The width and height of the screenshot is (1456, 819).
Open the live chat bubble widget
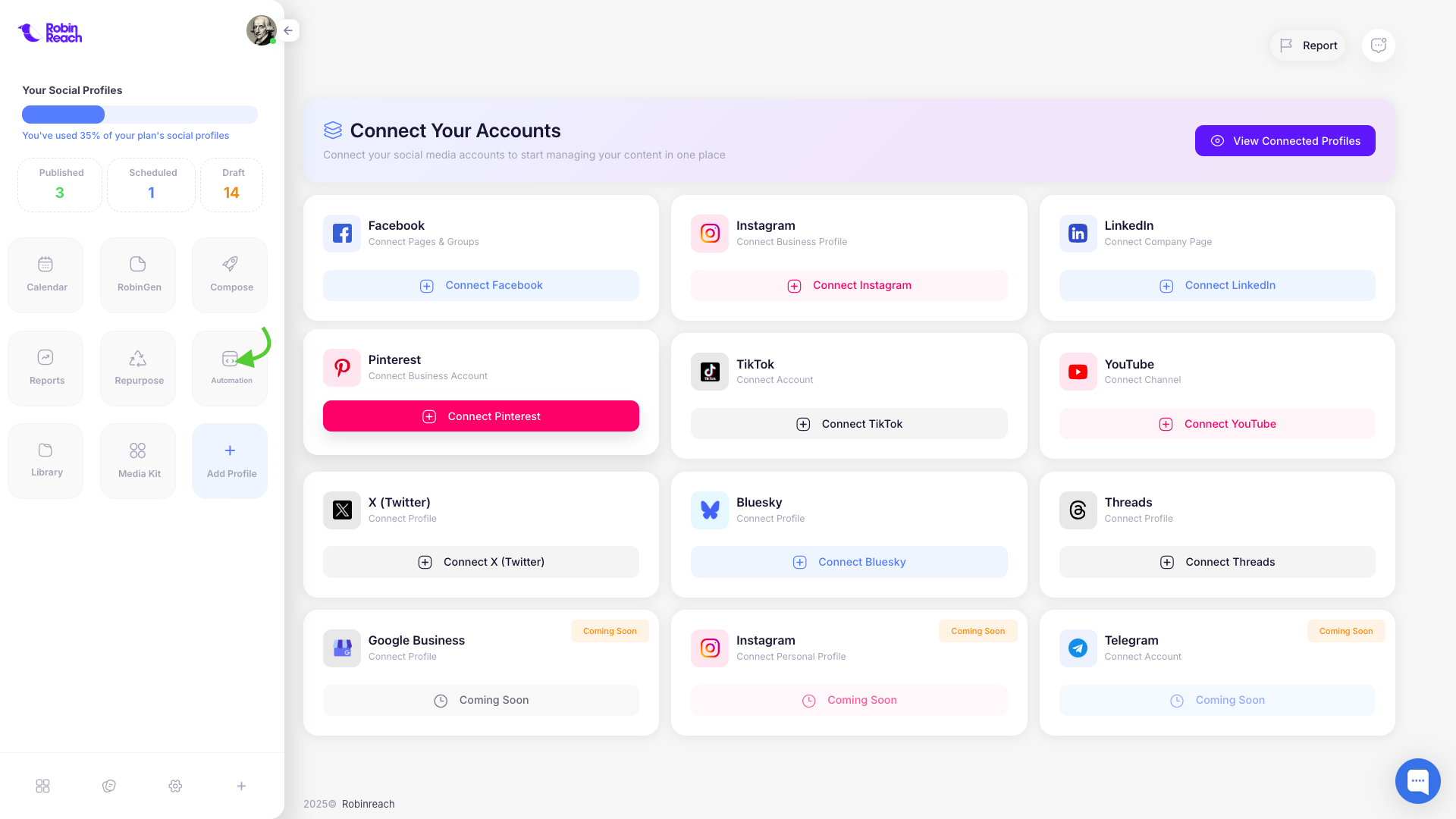[x=1417, y=780]
